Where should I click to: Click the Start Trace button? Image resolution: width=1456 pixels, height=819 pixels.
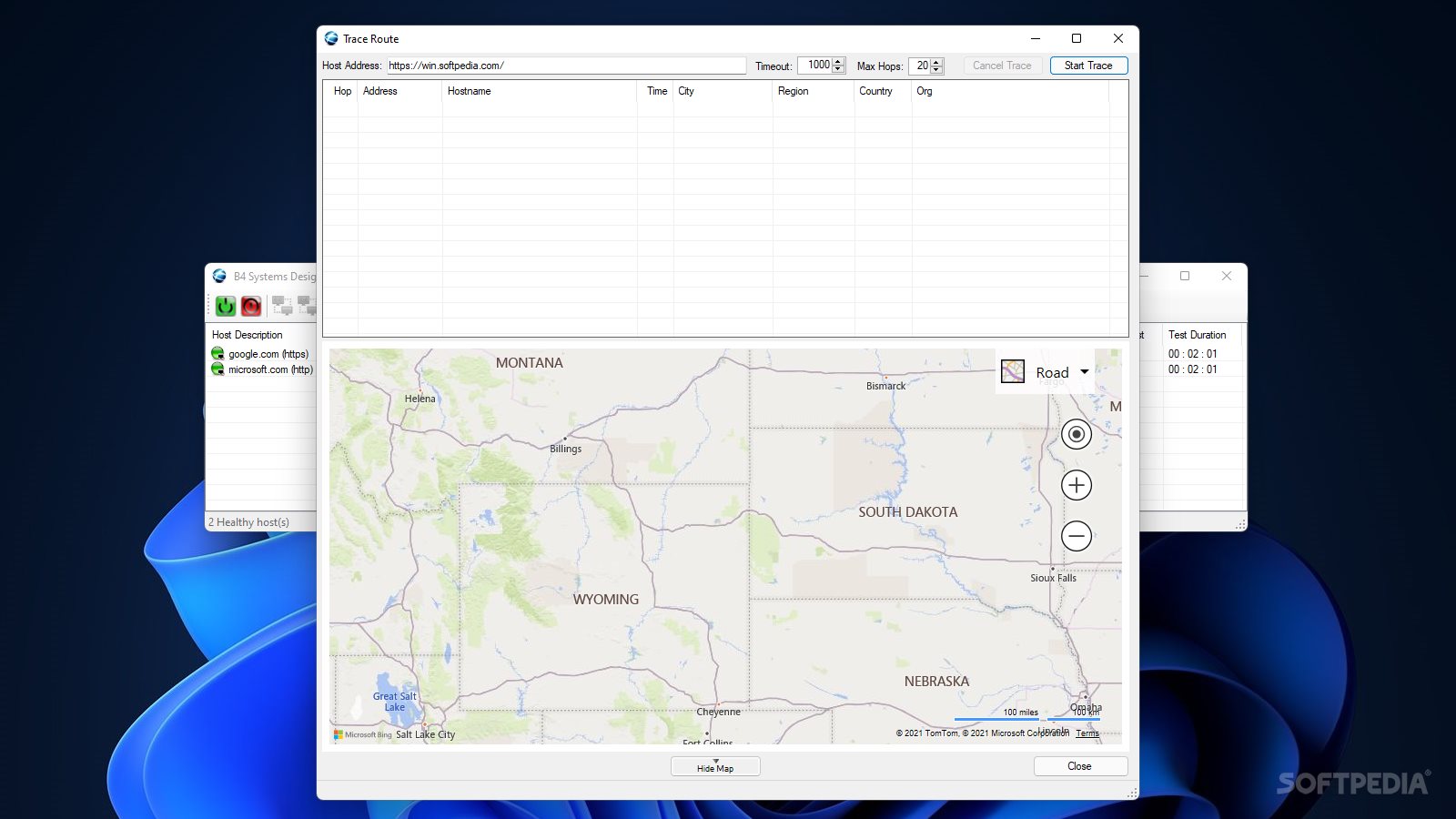click(1088, 66)
